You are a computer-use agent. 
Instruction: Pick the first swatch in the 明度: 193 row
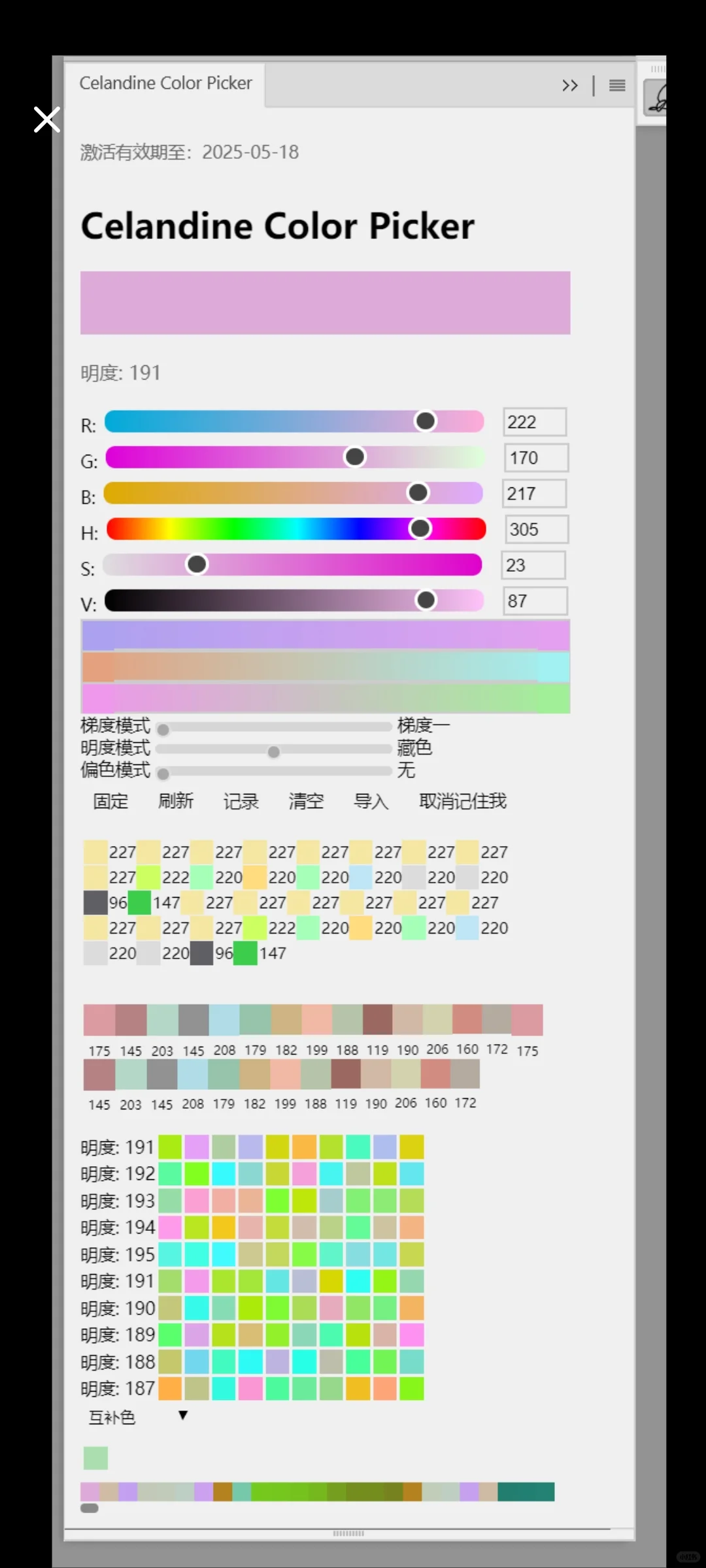pyautogui.click(x=170, y=1200)
